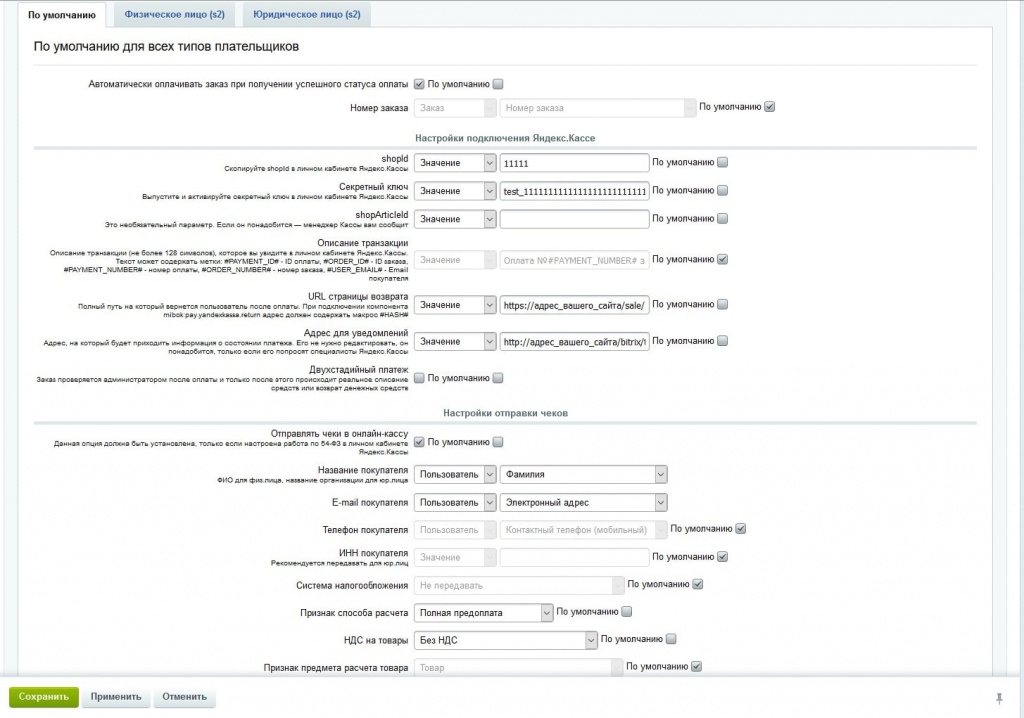The image size is (1024, 718).
Task: Click the Отменить button
Action: [184, 696]
